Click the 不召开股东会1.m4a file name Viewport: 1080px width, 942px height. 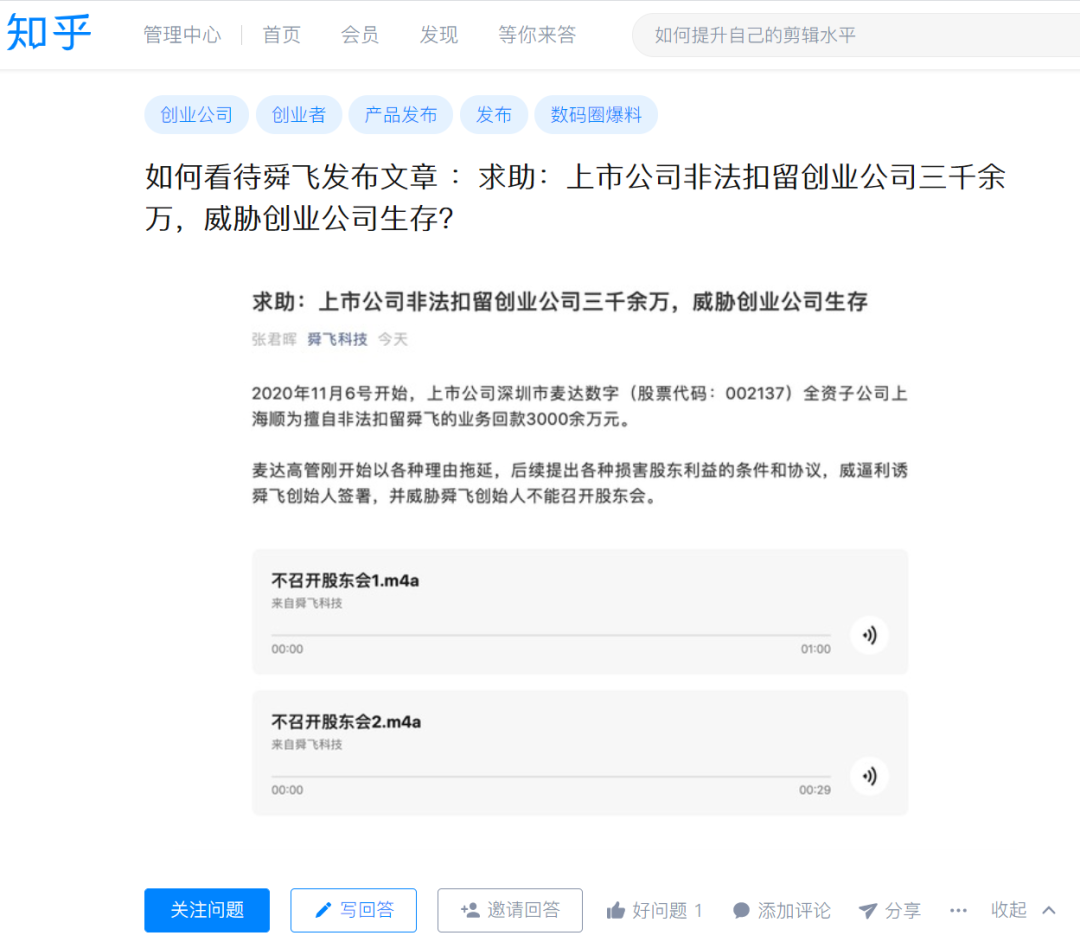point(345,580)
